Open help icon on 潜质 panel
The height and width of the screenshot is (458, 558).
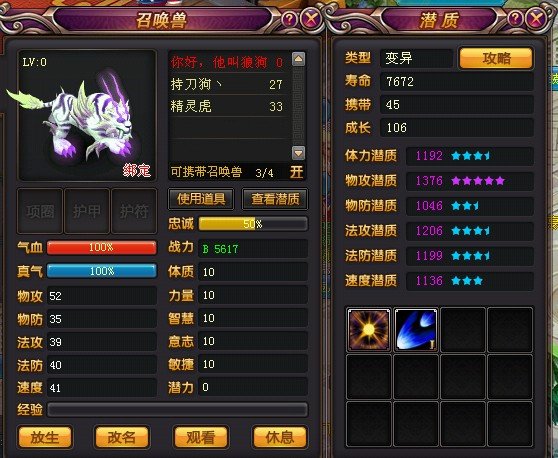[x=515, y=19]
